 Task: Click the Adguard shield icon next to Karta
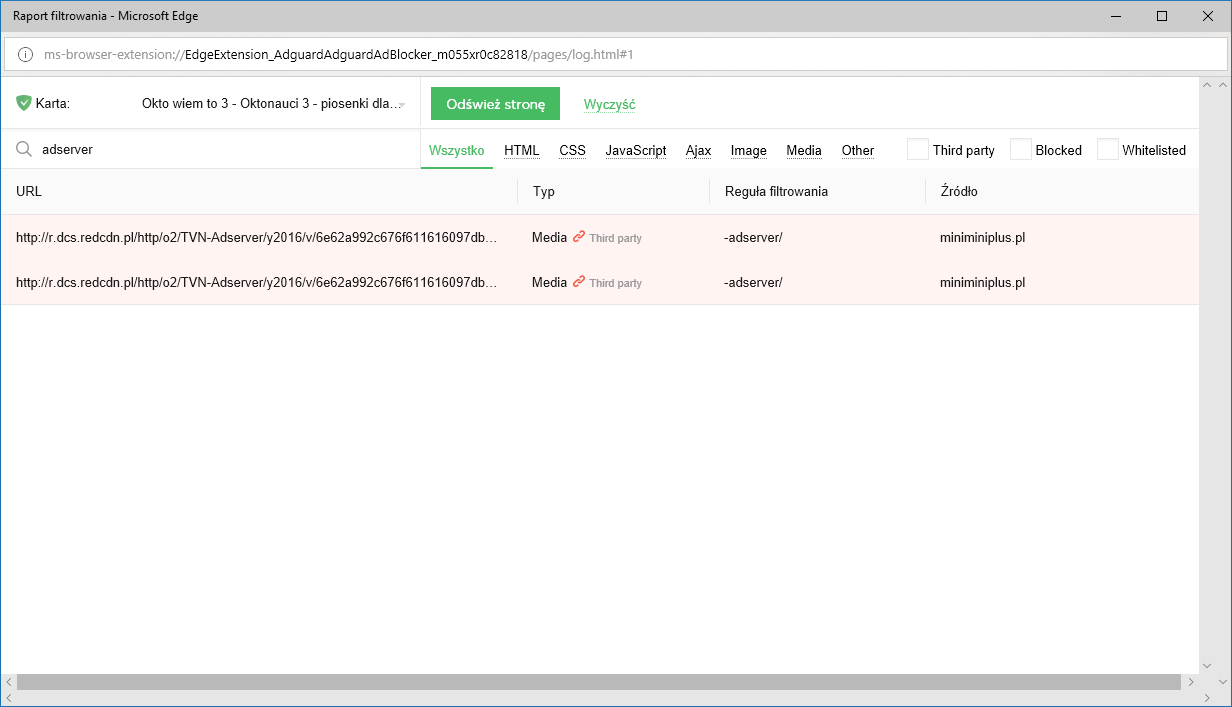[24, 103]
